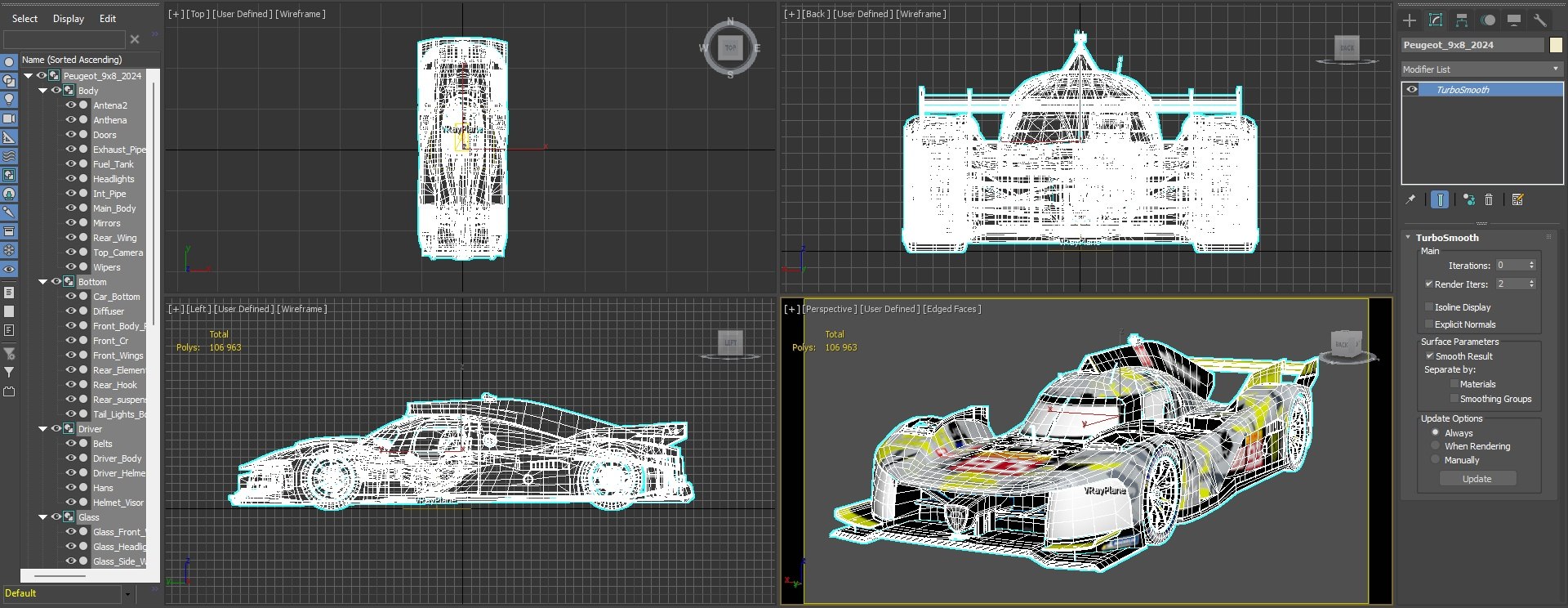Open the Display menu in Scene Explorer

click(69, 19)
